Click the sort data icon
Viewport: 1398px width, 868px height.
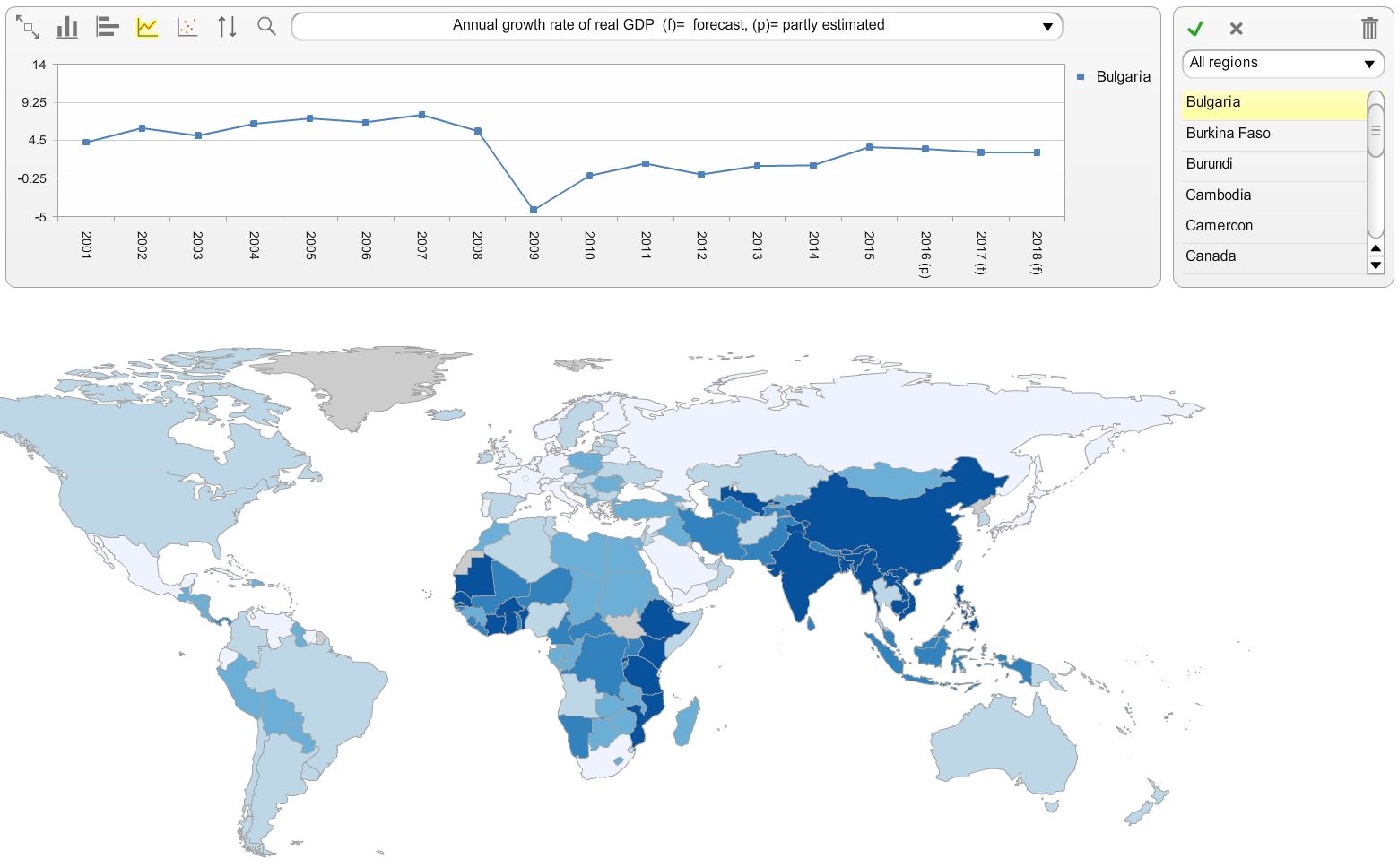click(227, 26)
